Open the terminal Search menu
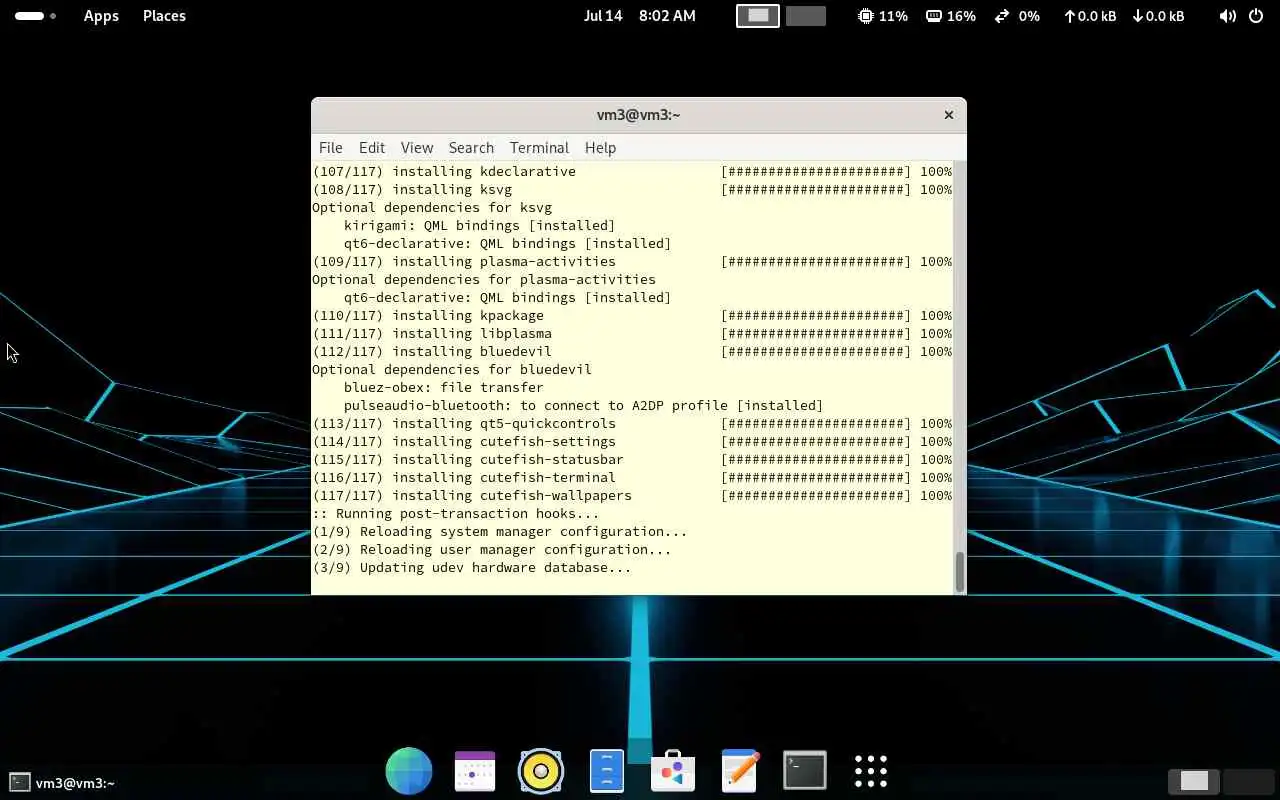 coord(471,147)
